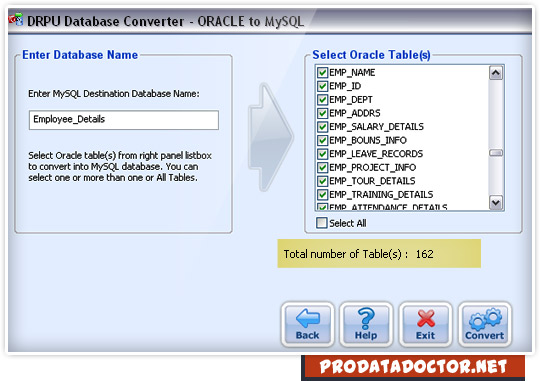
Task: Uncheck the EMP_TRAINING_DETAILS checkbox
Action: pos(322,194)
